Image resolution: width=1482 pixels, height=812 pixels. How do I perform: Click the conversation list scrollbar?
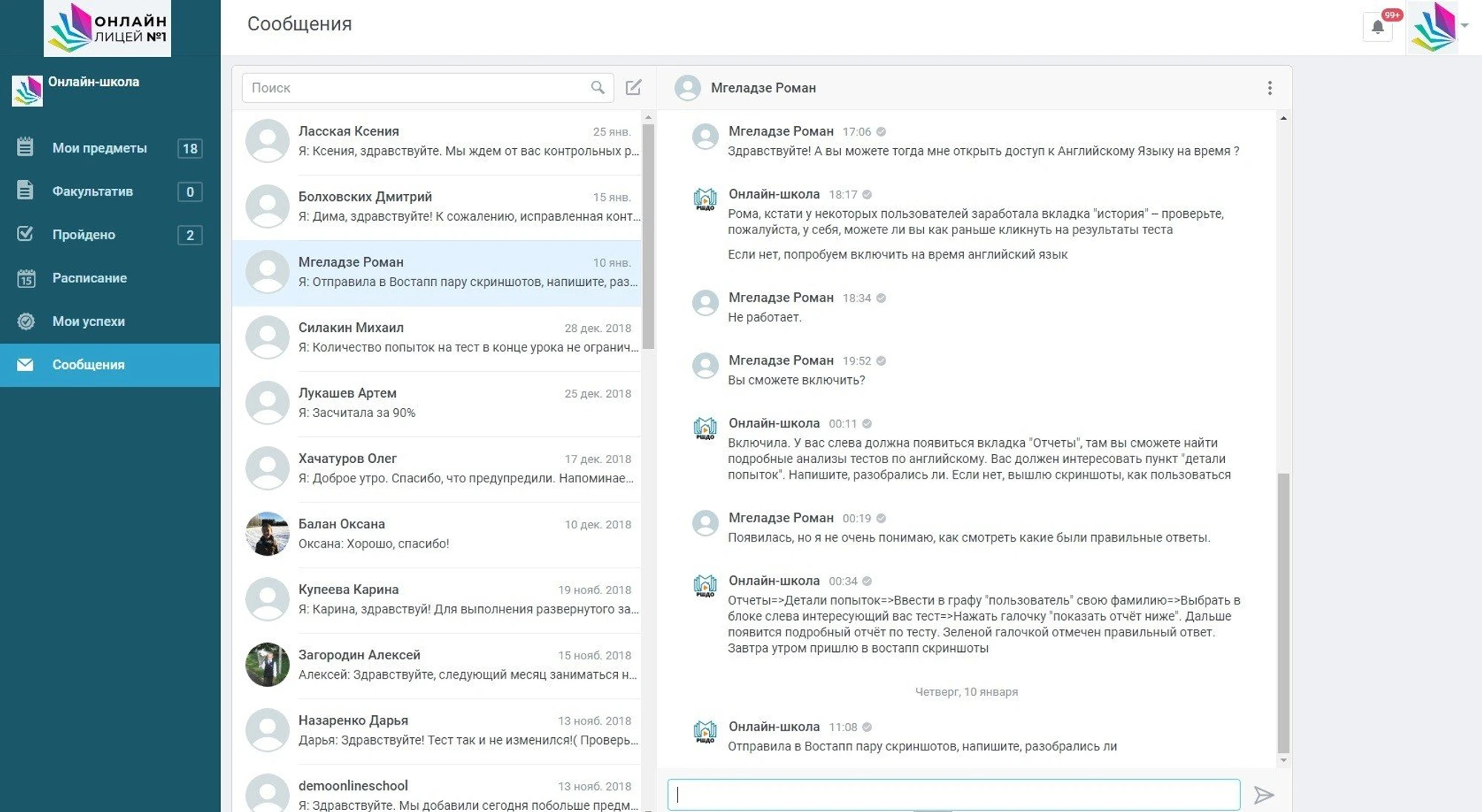pyautogui.click(x=648, y=236)
